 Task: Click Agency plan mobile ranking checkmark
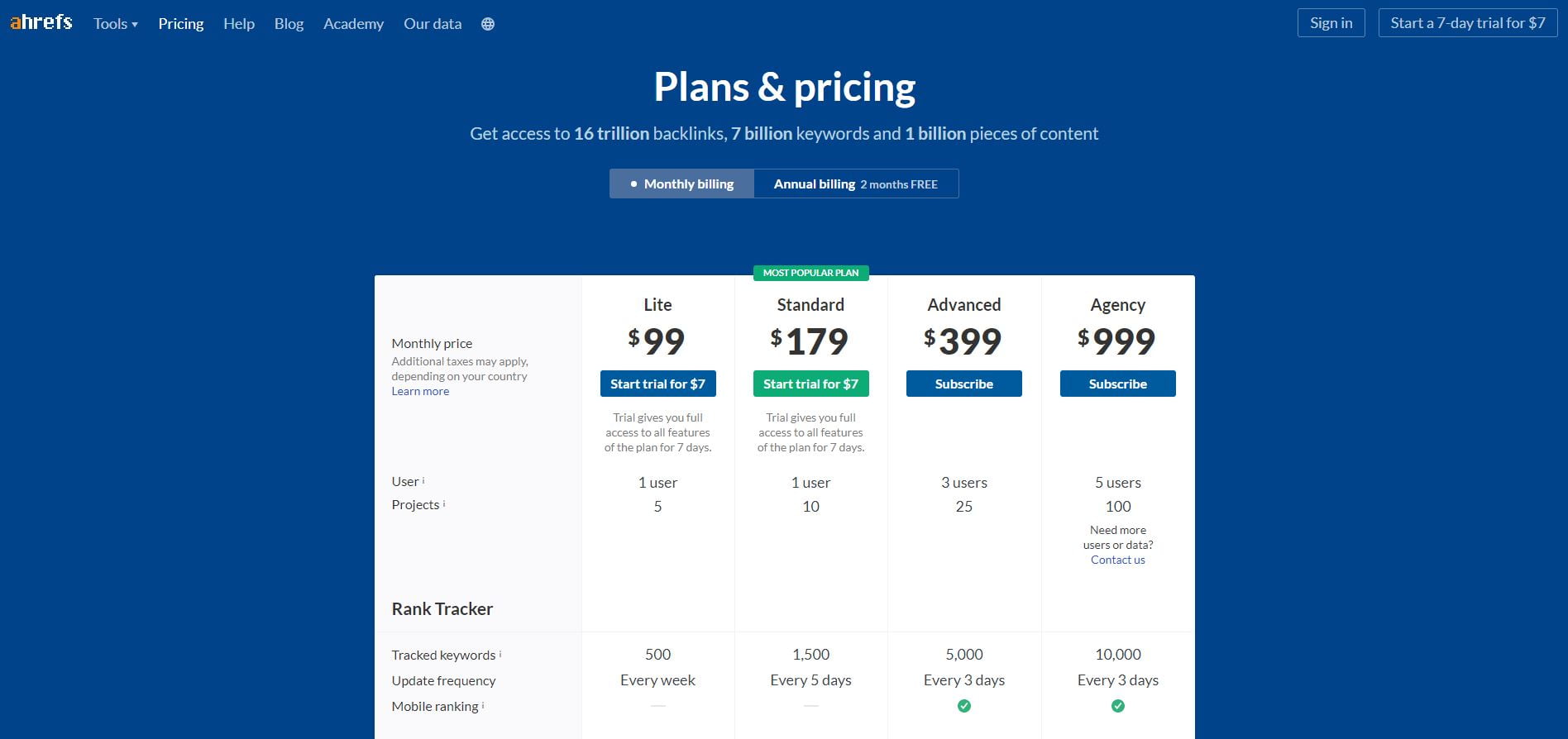(1118, 706)
